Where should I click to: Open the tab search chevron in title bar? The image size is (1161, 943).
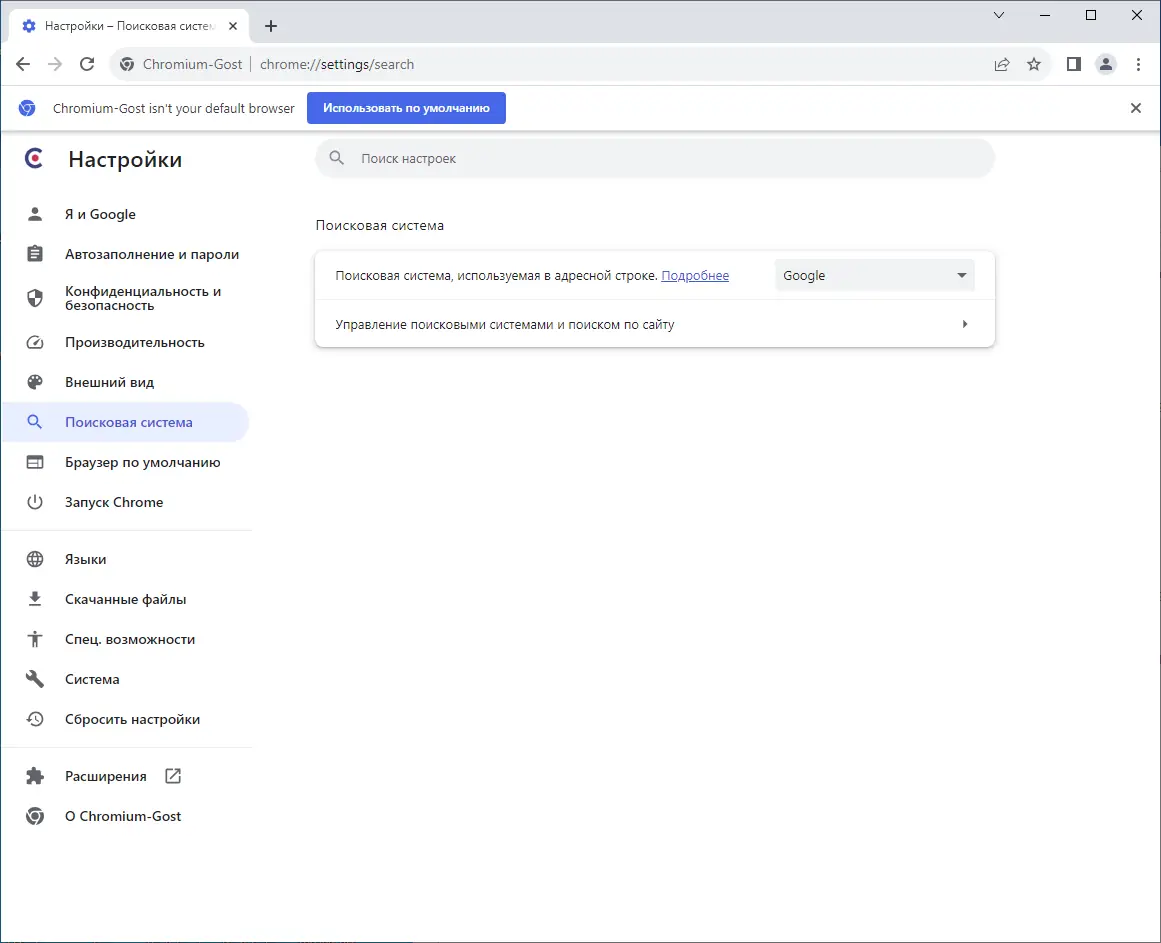click(x=999, y=15)
